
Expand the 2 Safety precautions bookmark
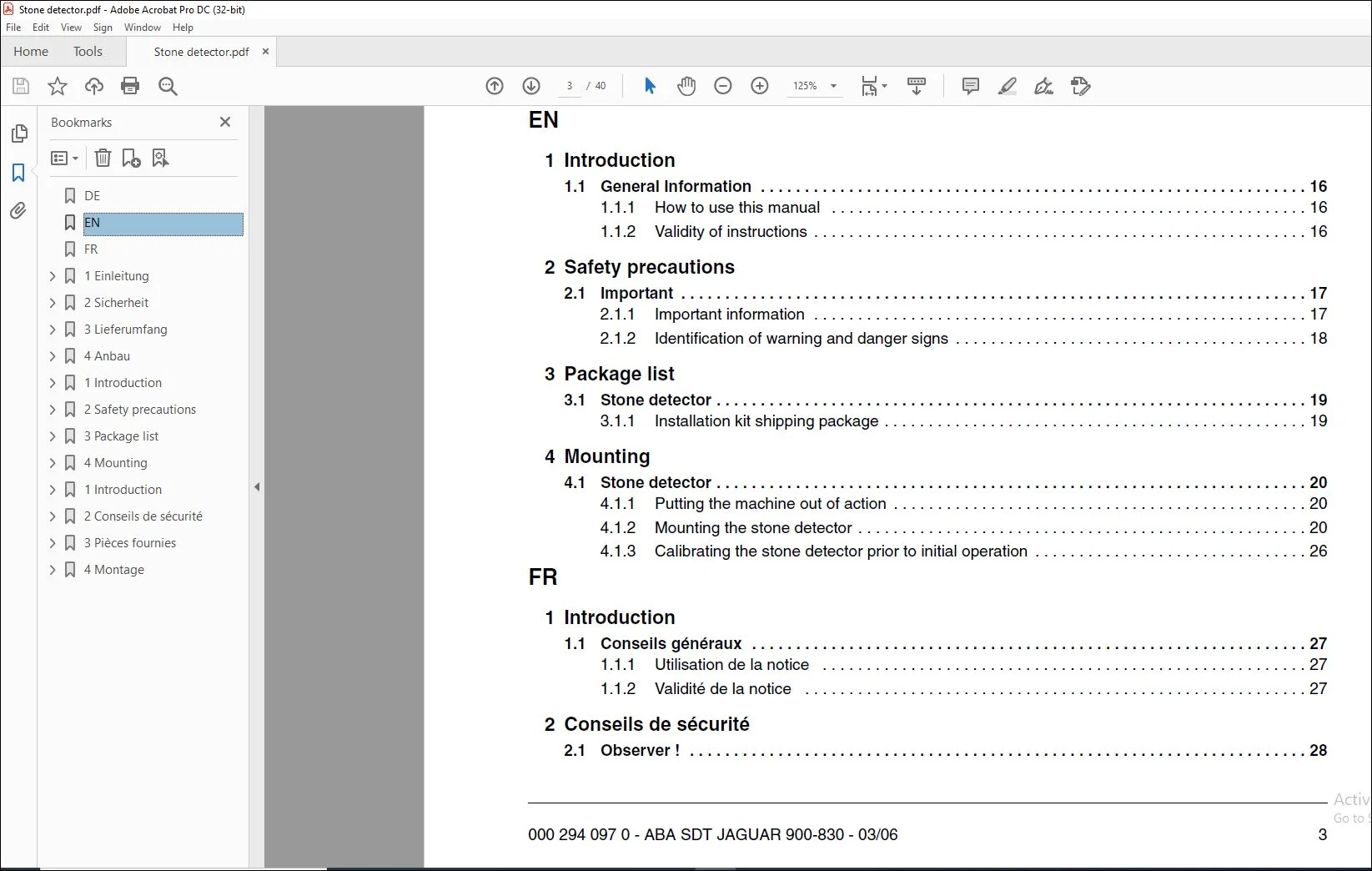[53, 410]
